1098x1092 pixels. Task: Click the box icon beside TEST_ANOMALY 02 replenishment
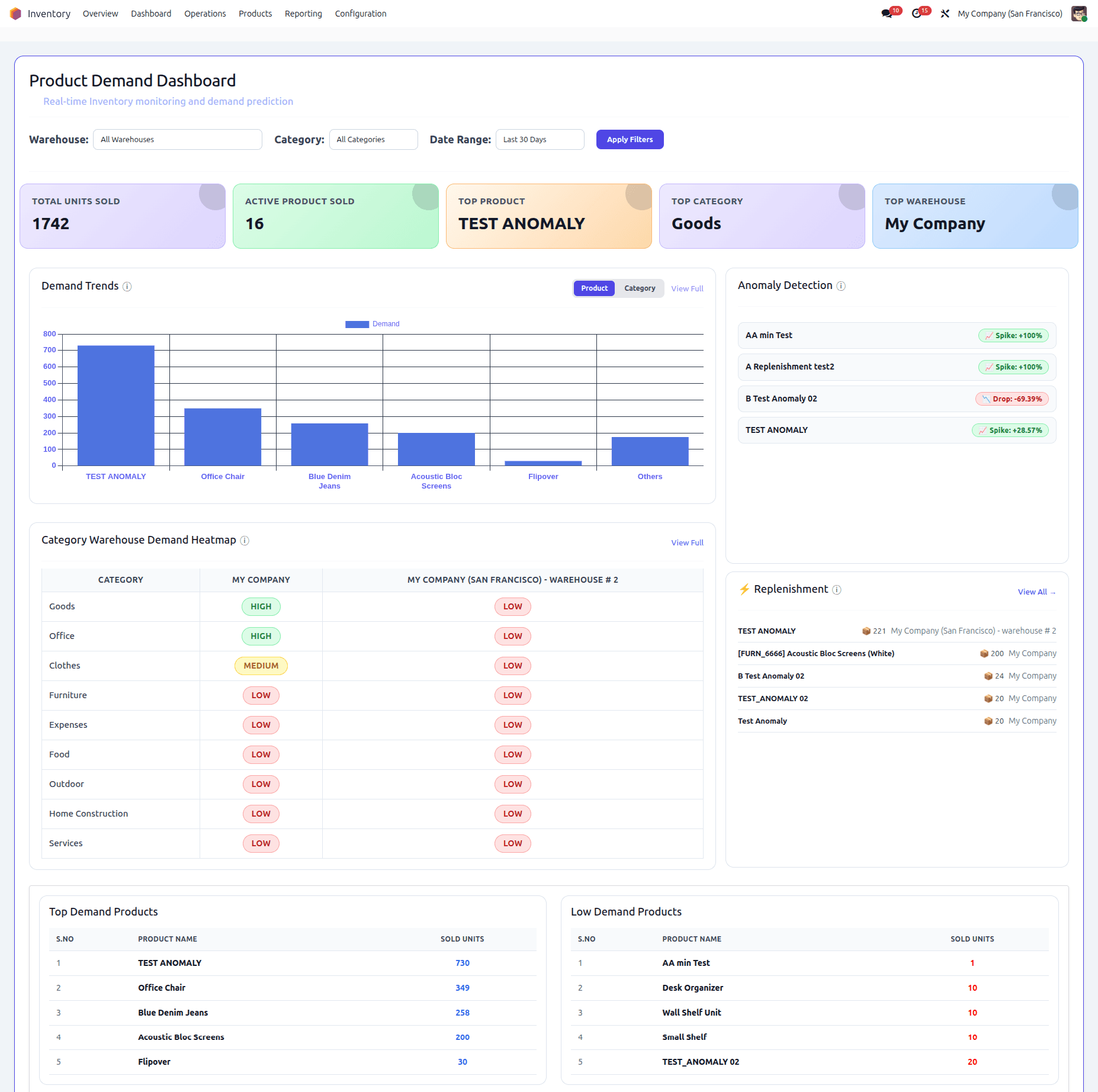988,699
